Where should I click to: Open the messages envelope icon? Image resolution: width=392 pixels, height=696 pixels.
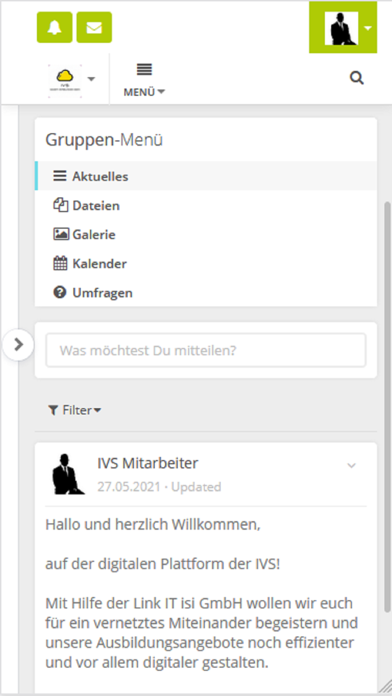click(94, 28)
